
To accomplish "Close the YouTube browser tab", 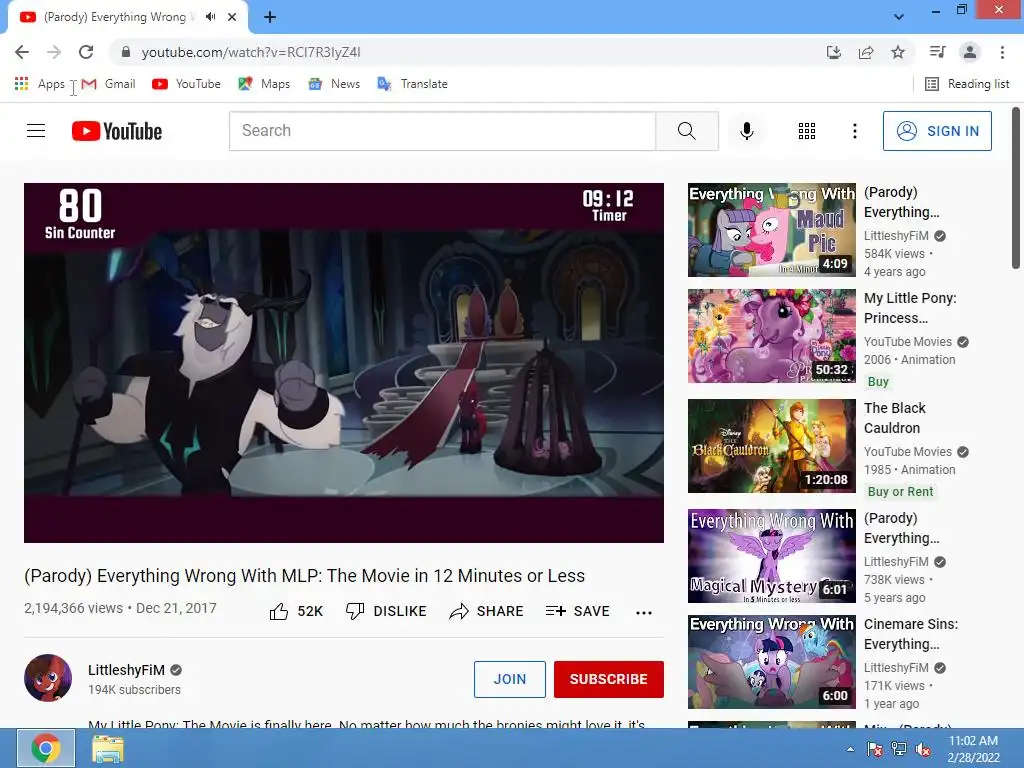I will 232,17.
